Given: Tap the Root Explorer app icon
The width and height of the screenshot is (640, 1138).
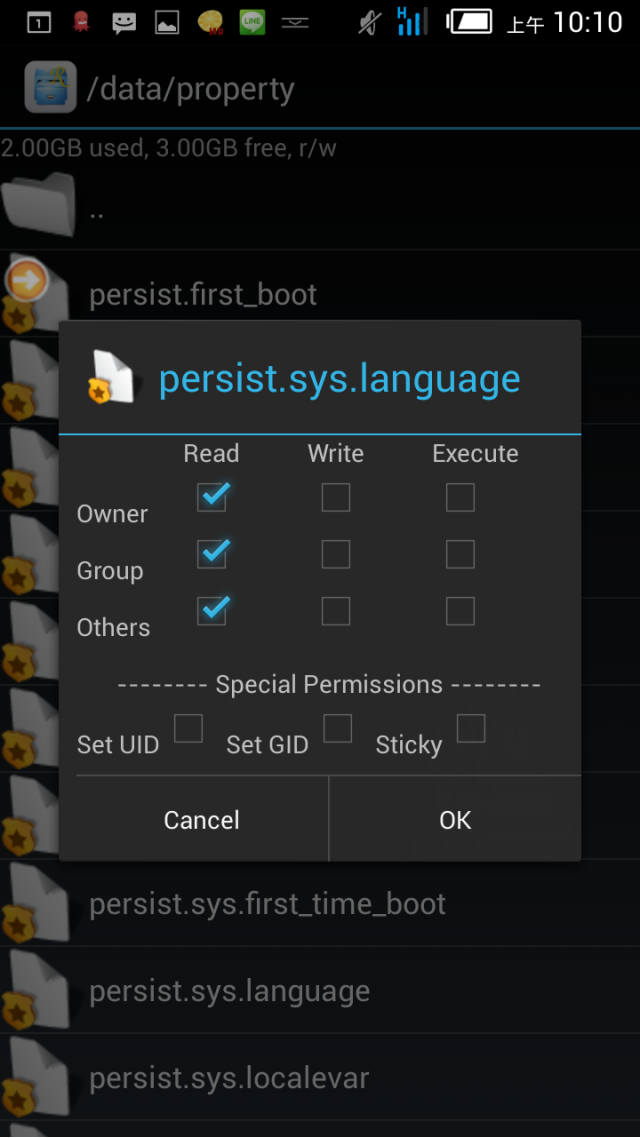Looking at the screenshot, I should (50, 88).
